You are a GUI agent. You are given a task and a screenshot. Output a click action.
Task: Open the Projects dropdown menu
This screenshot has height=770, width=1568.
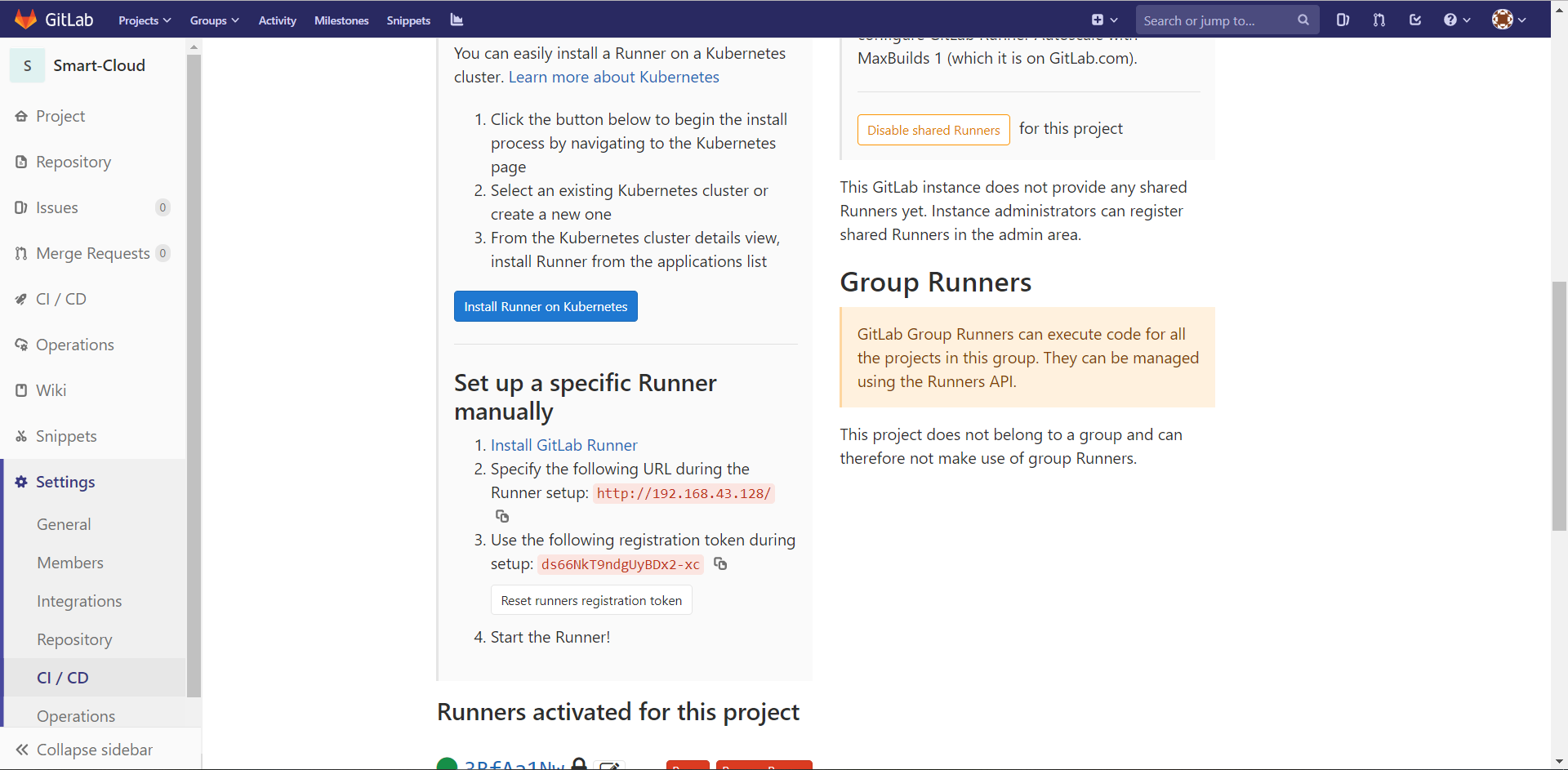145,20
